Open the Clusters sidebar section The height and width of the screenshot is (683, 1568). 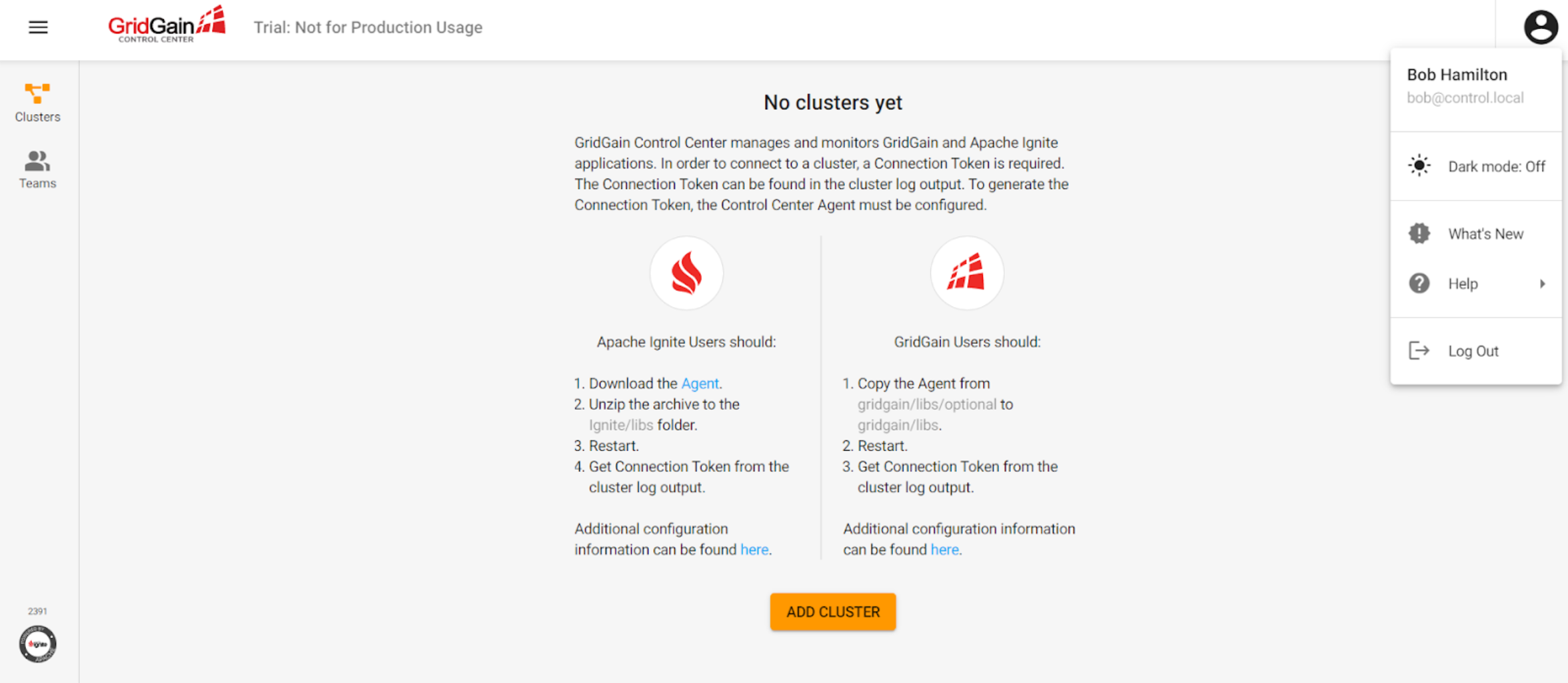click(37, 103)
